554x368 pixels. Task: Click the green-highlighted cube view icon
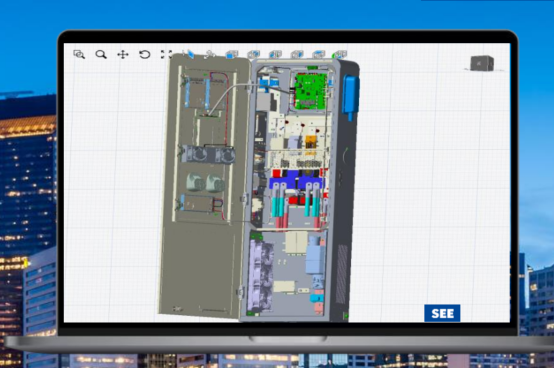coord(340,54)
